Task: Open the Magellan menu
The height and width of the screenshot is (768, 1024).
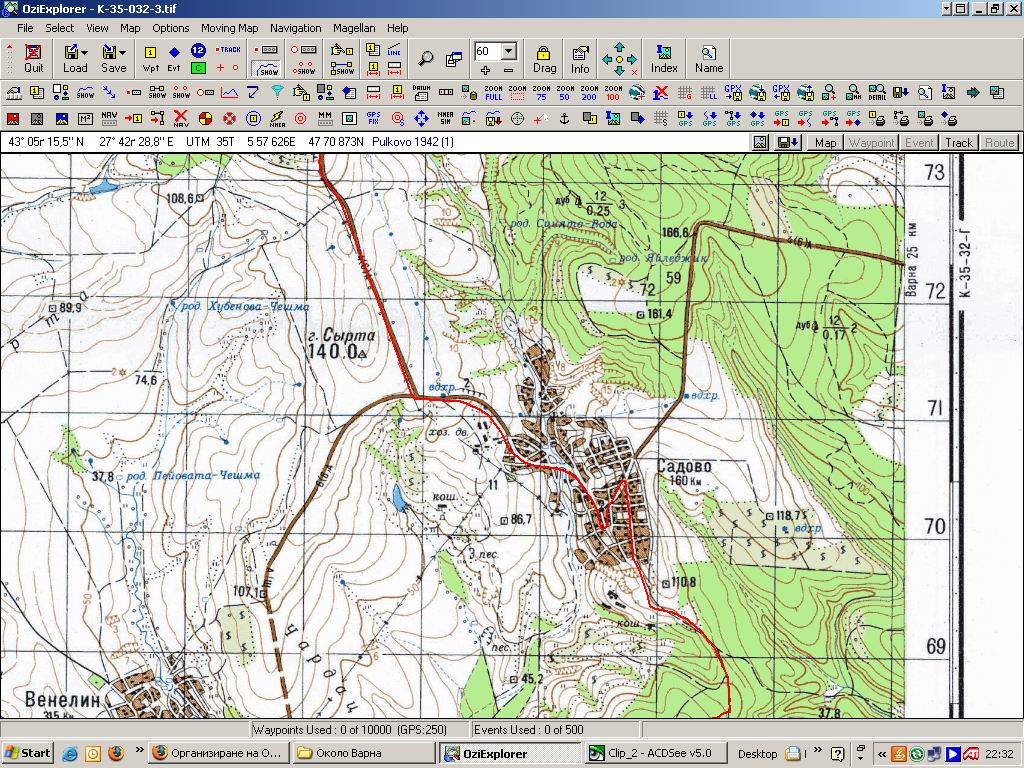Action: click(x=355, y=28)
